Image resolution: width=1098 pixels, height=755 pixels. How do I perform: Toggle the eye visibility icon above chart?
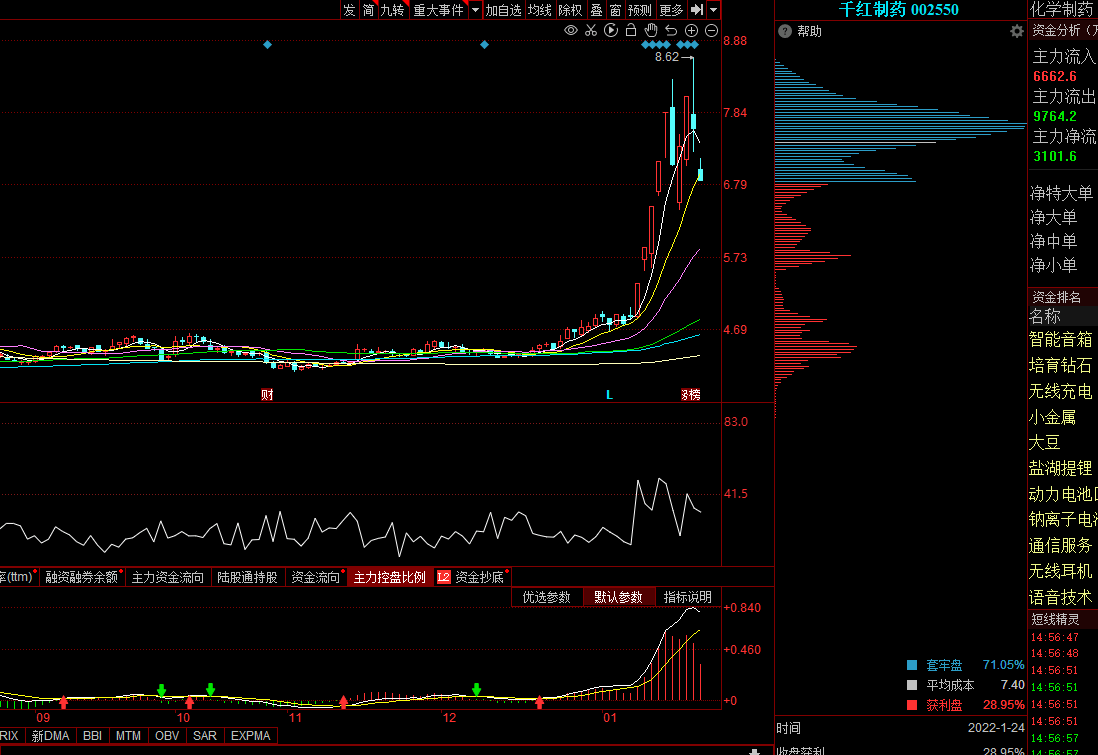[571, 30]
